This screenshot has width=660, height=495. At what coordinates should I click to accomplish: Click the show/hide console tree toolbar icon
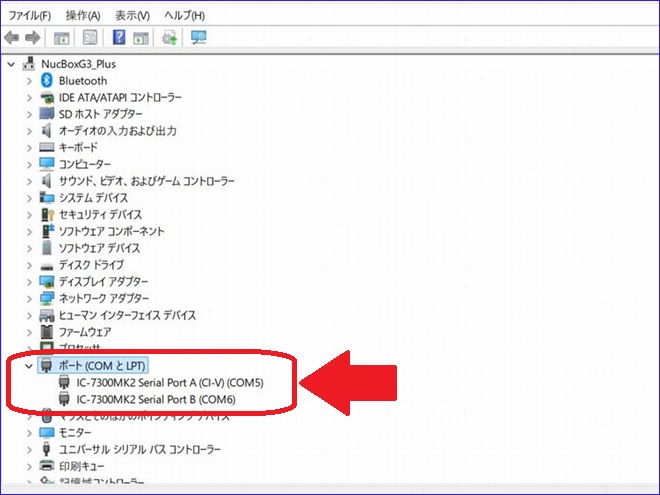pos(62,38)
